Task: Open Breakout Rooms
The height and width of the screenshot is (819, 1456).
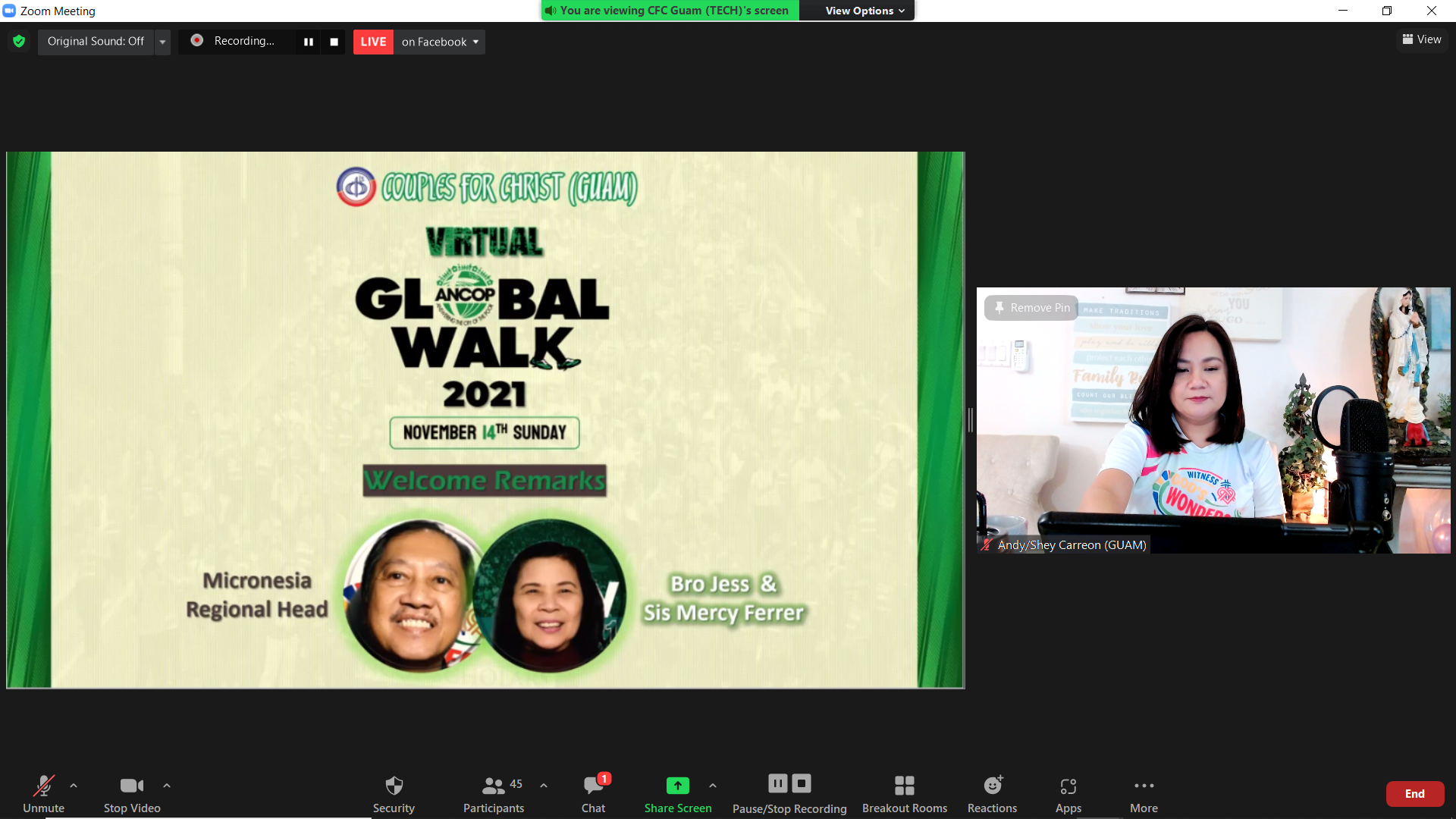Action: coord(905,793)
